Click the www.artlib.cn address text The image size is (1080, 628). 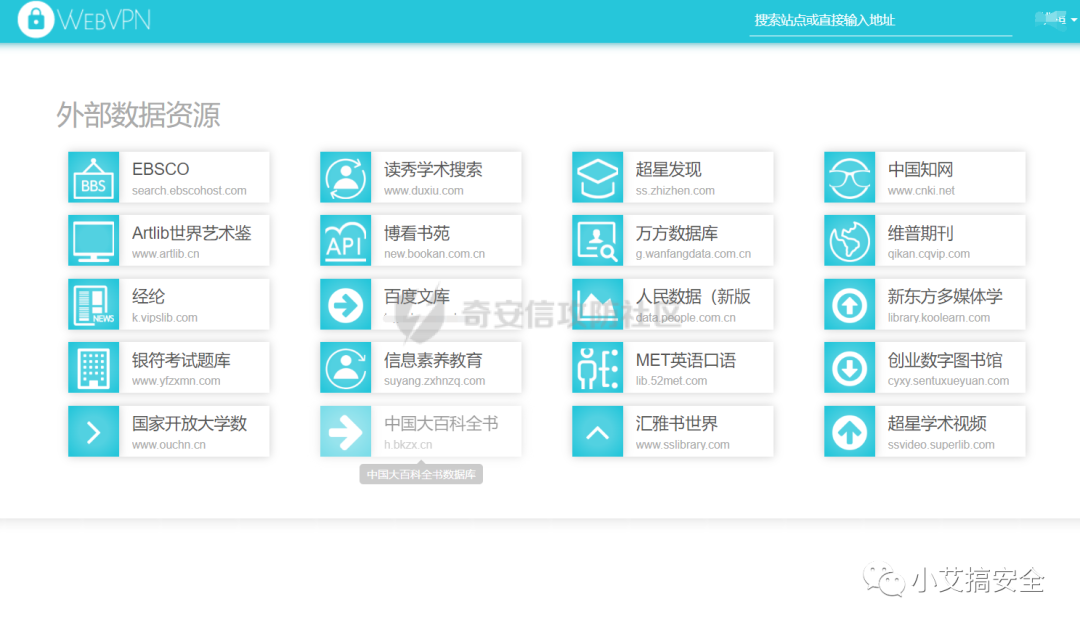click(165, 254)
